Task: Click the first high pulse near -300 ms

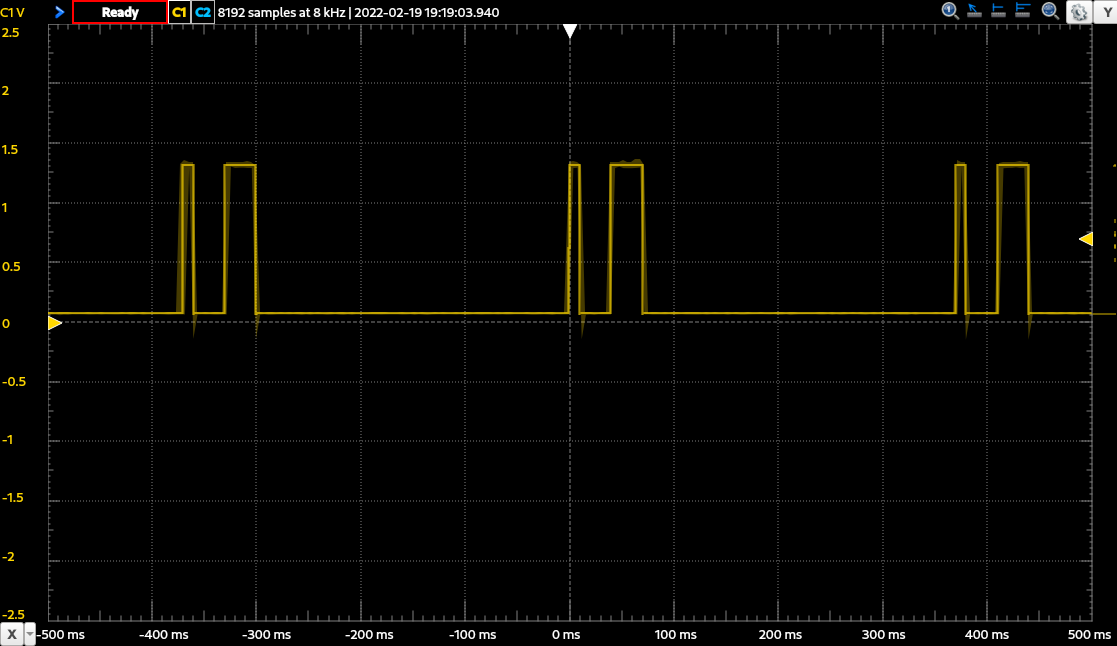Action: click(240, 239)
